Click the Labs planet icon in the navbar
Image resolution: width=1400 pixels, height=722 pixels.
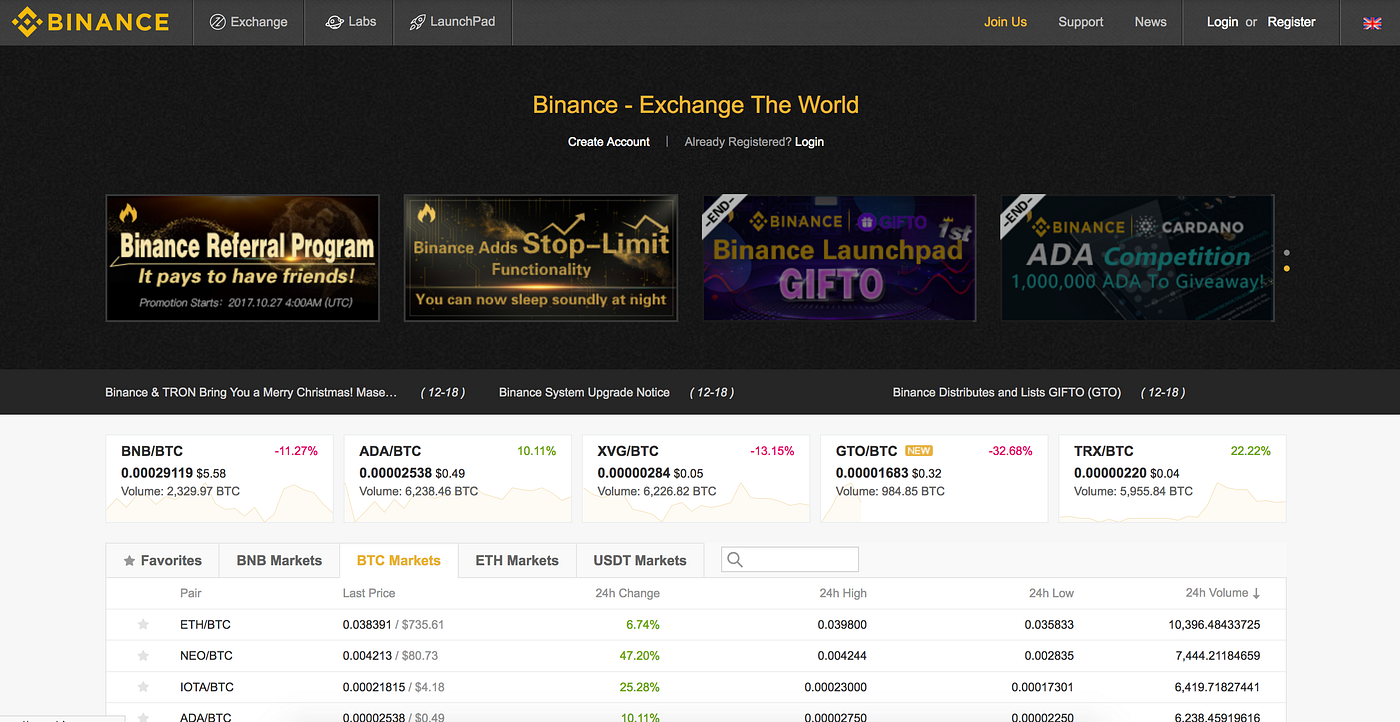tap(334, 22)
